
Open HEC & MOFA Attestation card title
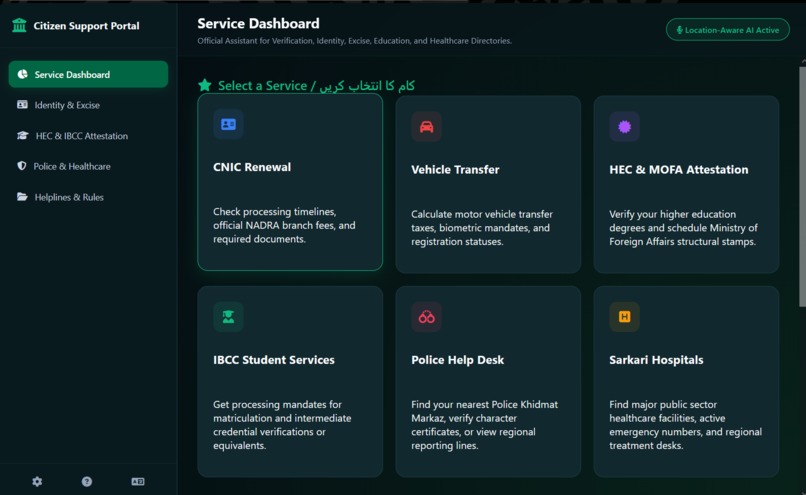point(679,170)
